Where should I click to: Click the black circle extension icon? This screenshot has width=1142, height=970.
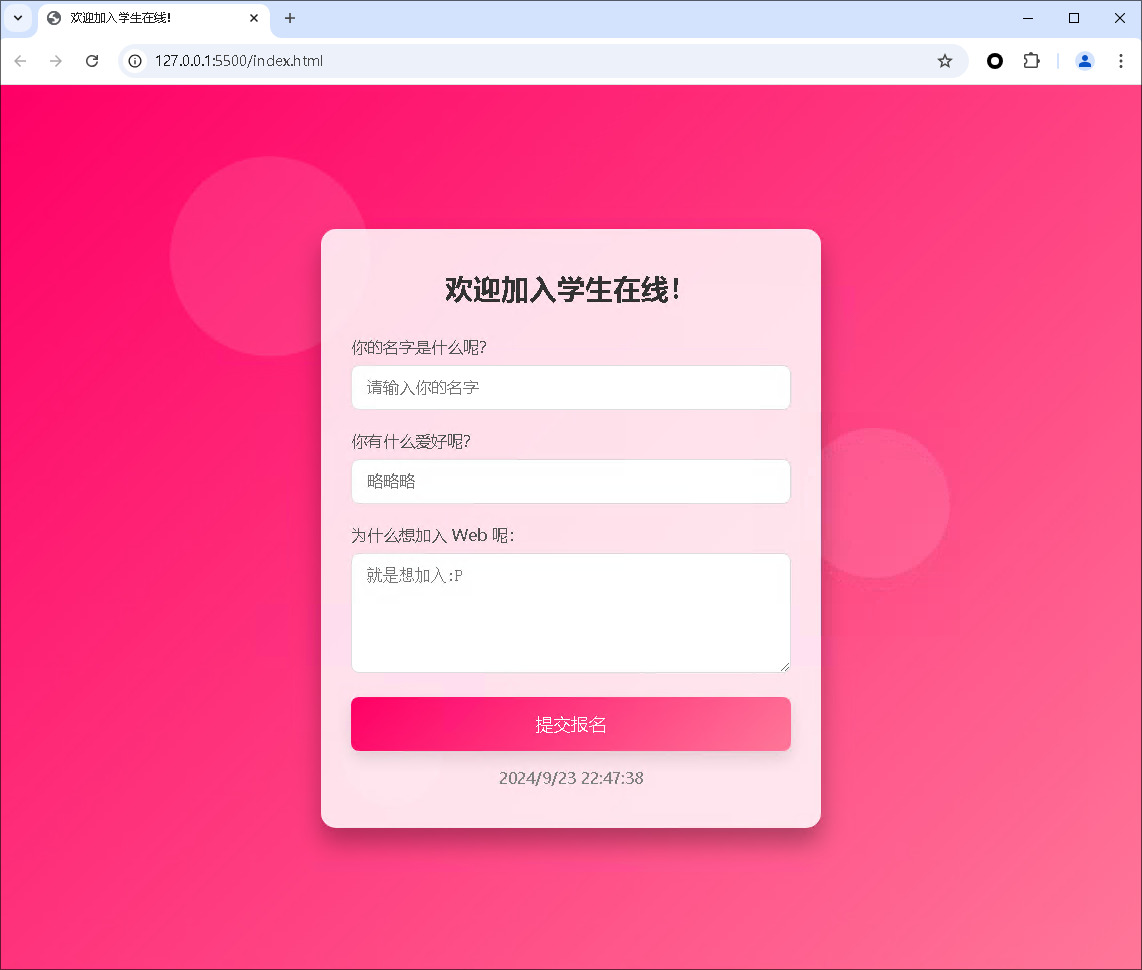click(x=994, y=61)
